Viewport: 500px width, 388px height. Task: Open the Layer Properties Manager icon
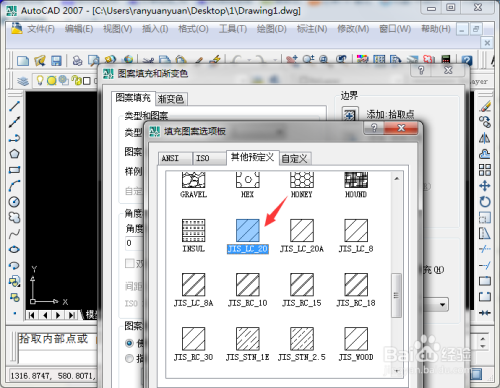pos(23,81)
